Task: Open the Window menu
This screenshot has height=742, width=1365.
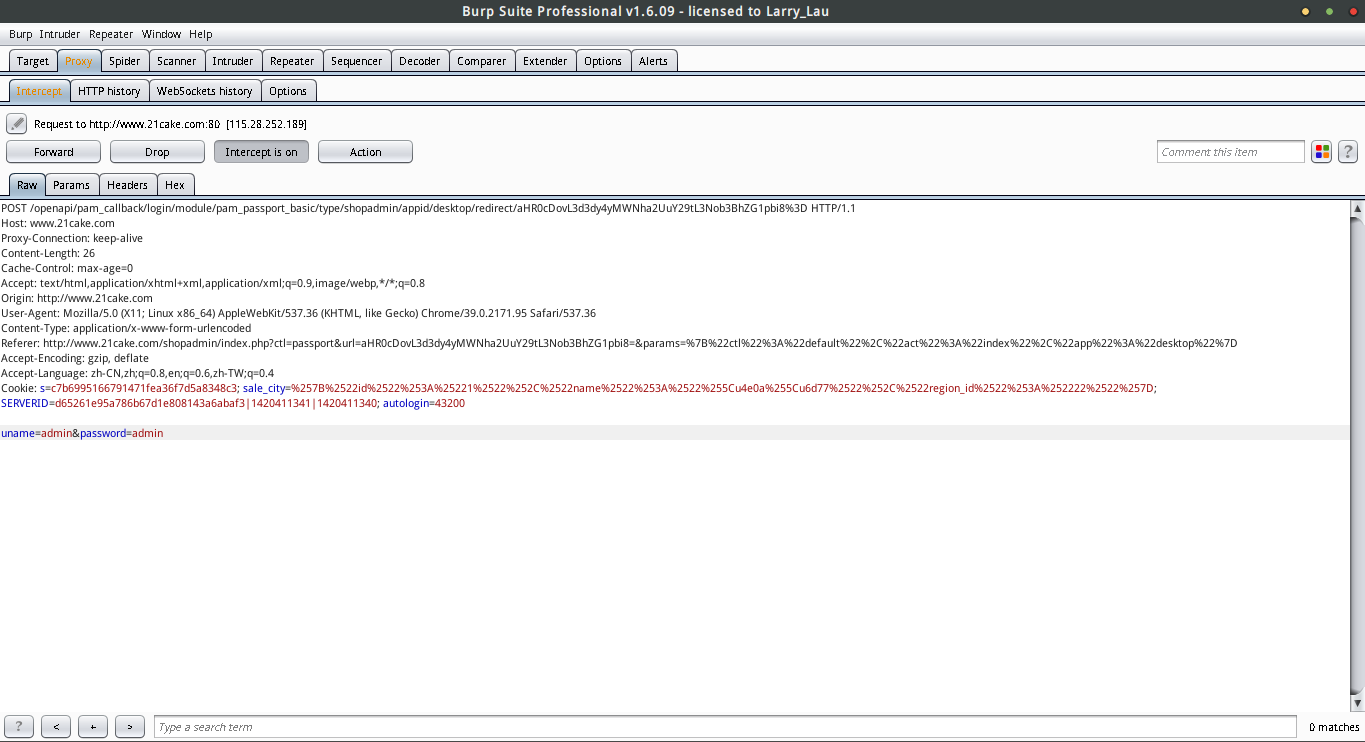Action: (x=162, y=34)
